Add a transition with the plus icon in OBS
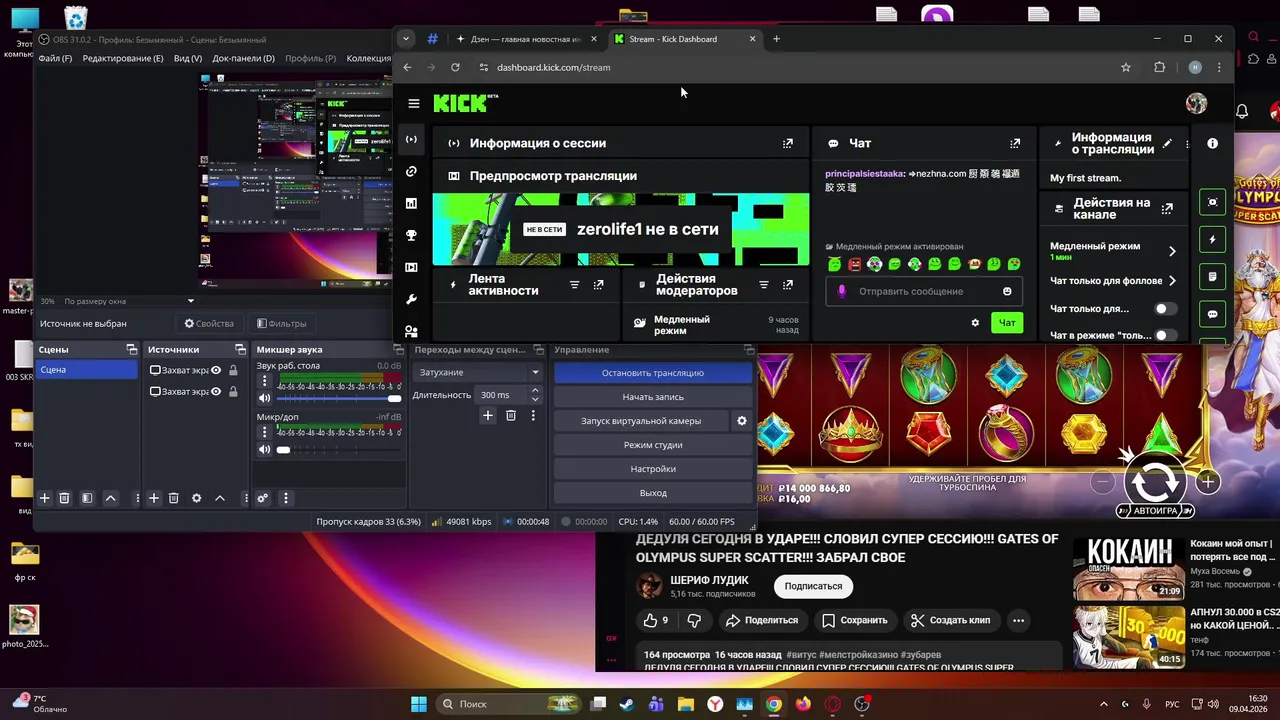Screen dimensions: 1280x720 click(488, 415)
